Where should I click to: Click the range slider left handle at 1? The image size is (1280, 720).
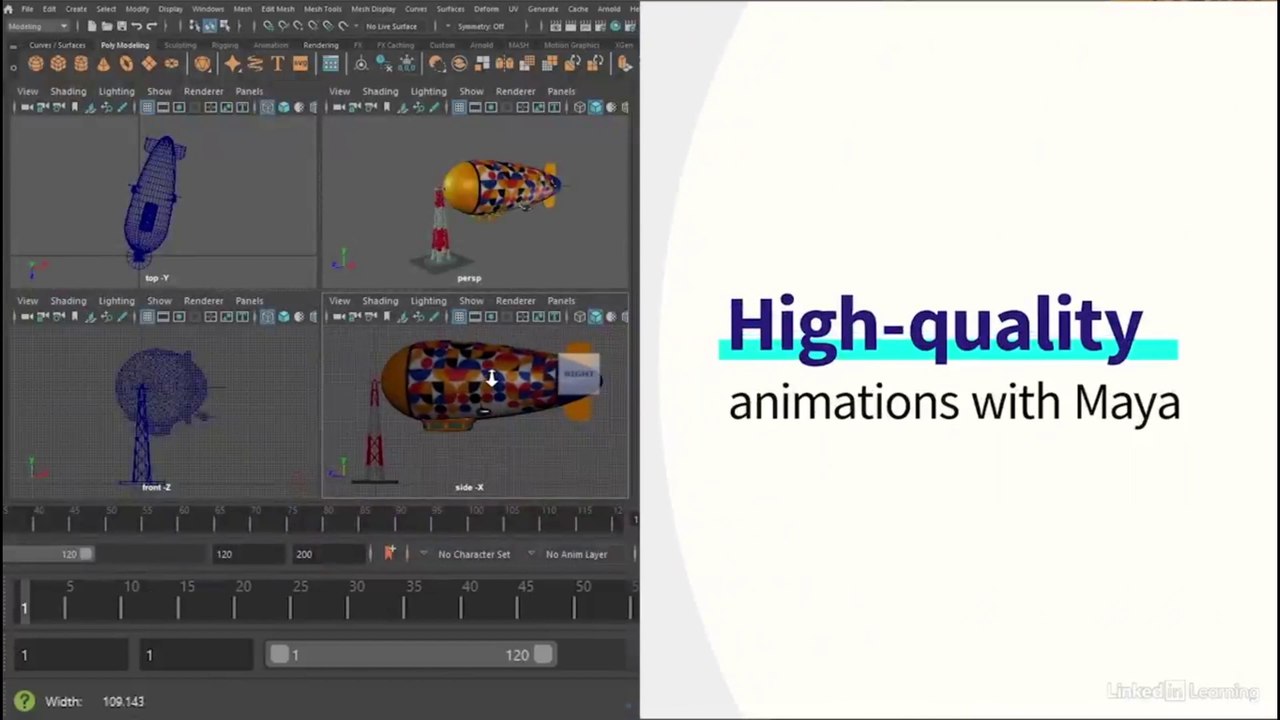click(279, 654)
